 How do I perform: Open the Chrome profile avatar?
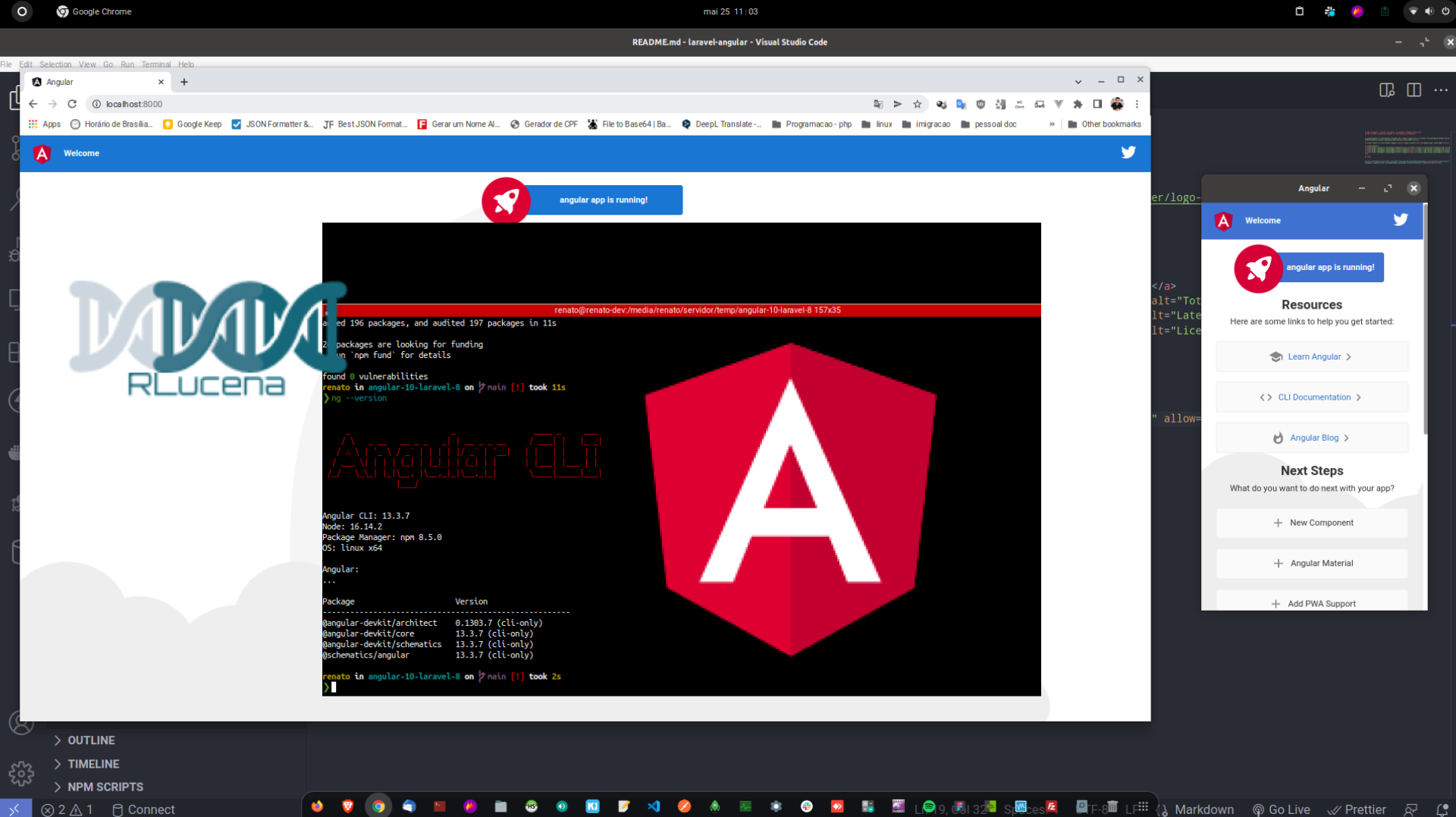[1117, 104]
